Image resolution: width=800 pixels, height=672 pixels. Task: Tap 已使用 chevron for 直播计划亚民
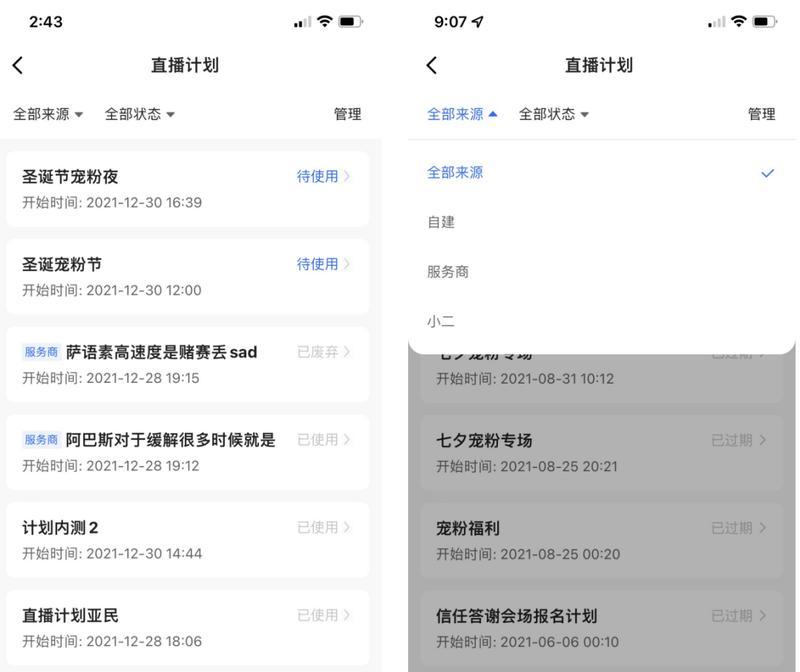347,615
